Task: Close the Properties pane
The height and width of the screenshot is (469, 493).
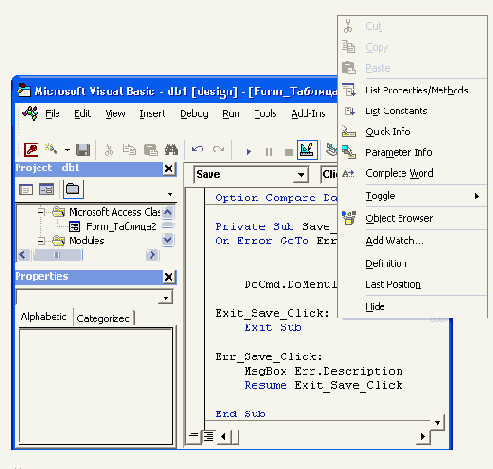Action: tap(169, 277)
